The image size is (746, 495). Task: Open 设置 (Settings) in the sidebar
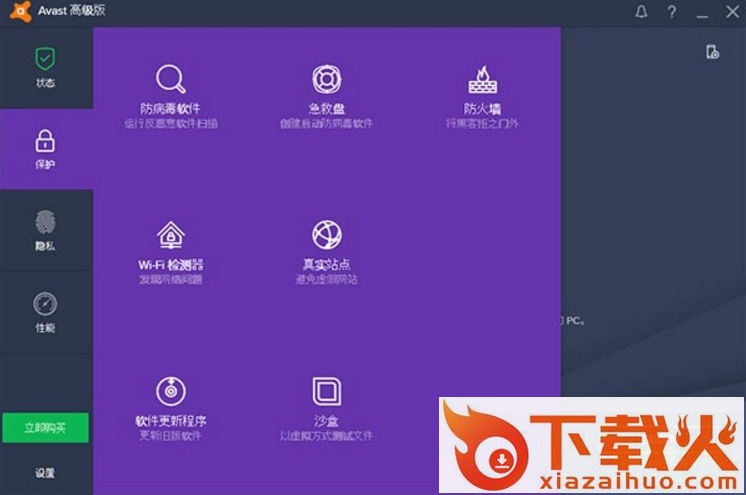pos(45,473)
